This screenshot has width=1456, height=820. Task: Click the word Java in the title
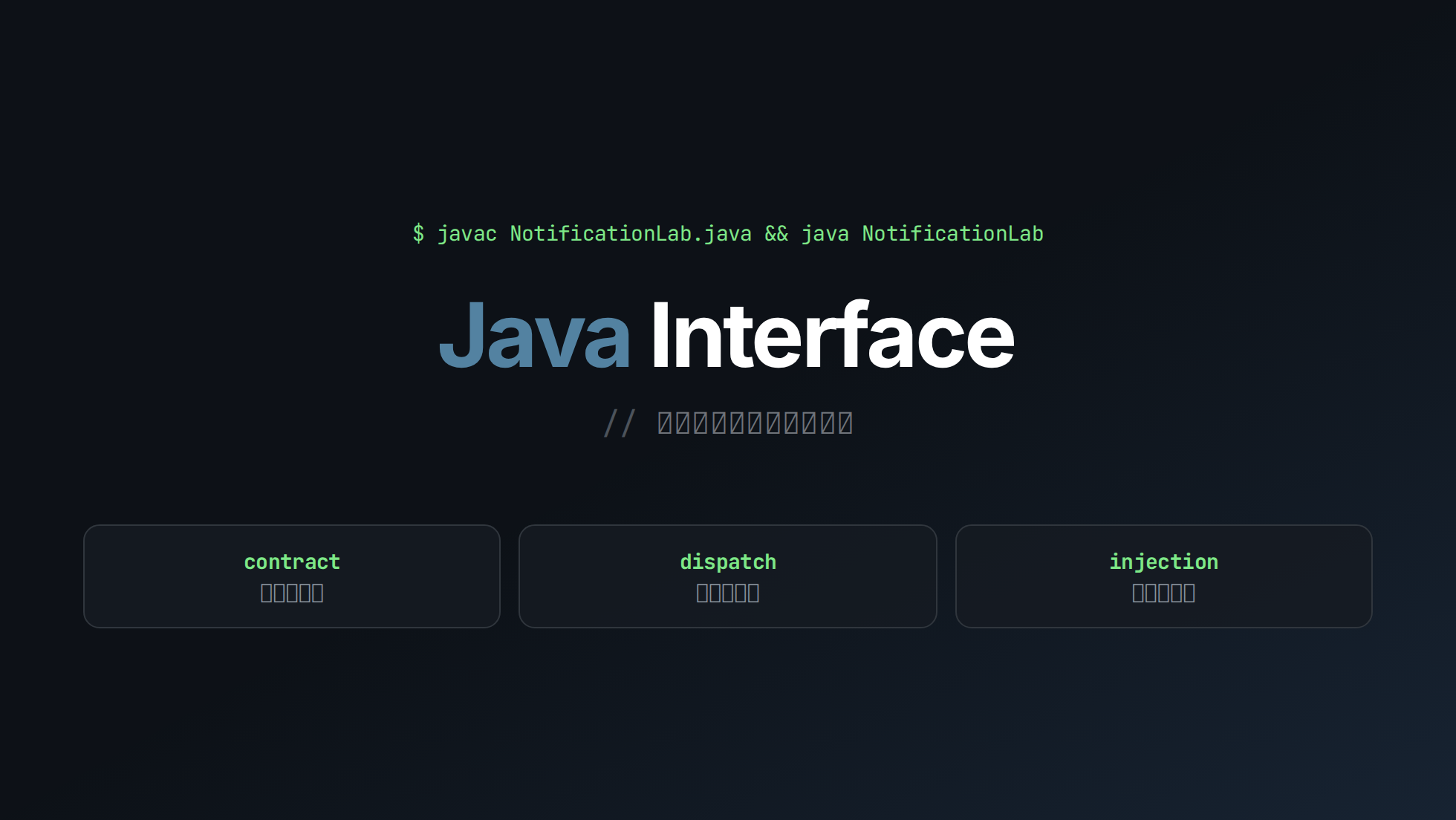[x=535, y=335]
